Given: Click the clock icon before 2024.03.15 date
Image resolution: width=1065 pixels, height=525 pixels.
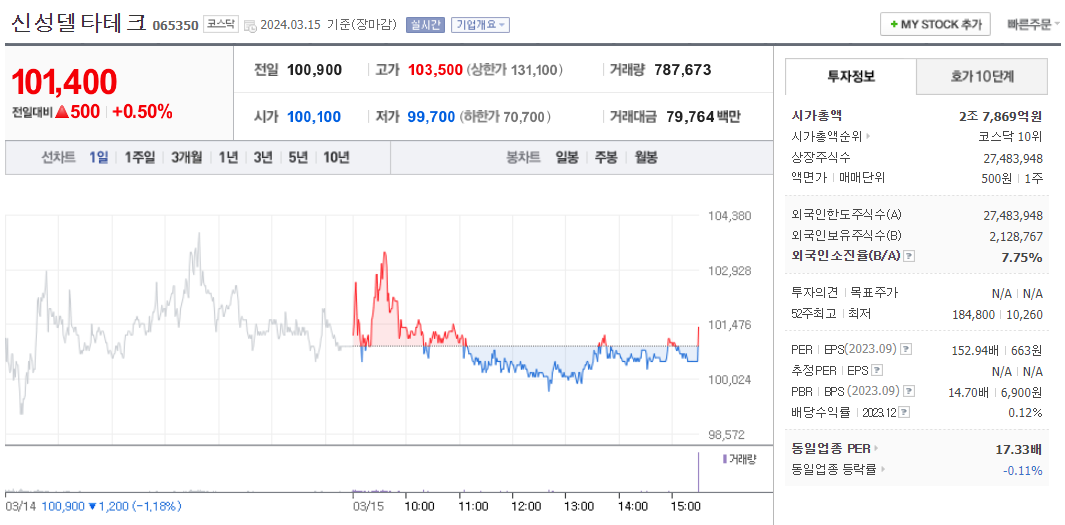Looking at the screenshot, I should (x=250, y=26).
